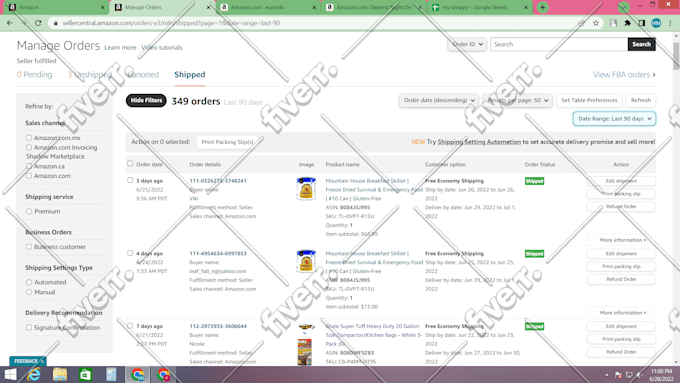
Task: Open the Shipping Setting Automation link
Action: point(479,142)
